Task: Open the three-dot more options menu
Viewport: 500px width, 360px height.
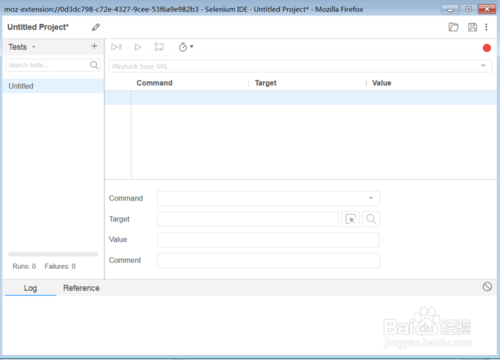Action: pyautogui.click(x=486, y=27)
